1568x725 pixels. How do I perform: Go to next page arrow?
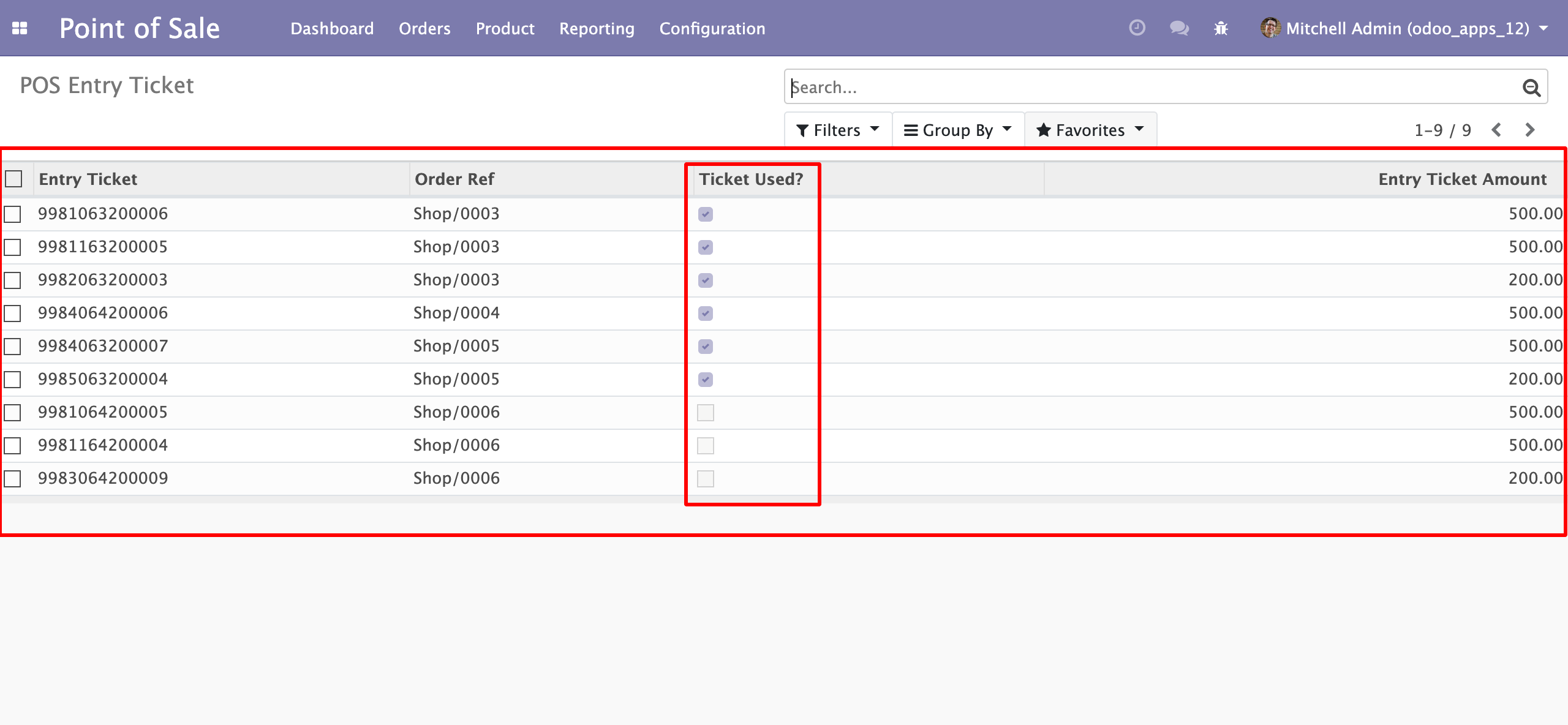coord(1529,130)
